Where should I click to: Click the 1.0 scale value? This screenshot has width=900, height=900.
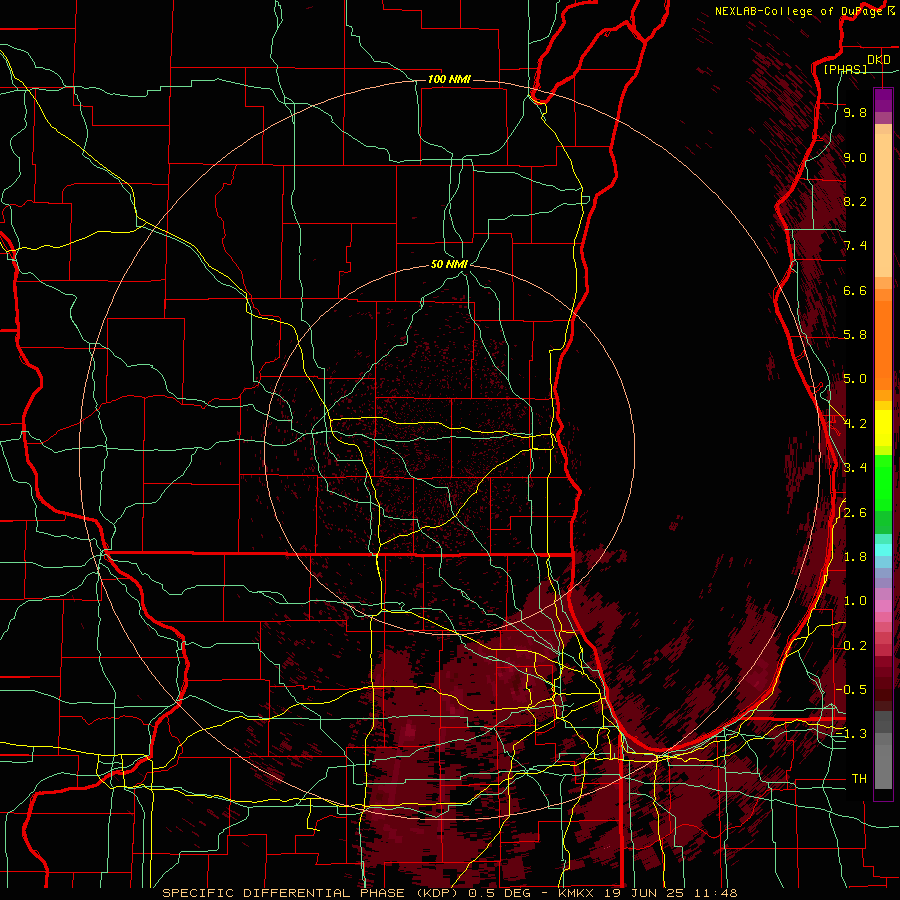pos(855,601)
